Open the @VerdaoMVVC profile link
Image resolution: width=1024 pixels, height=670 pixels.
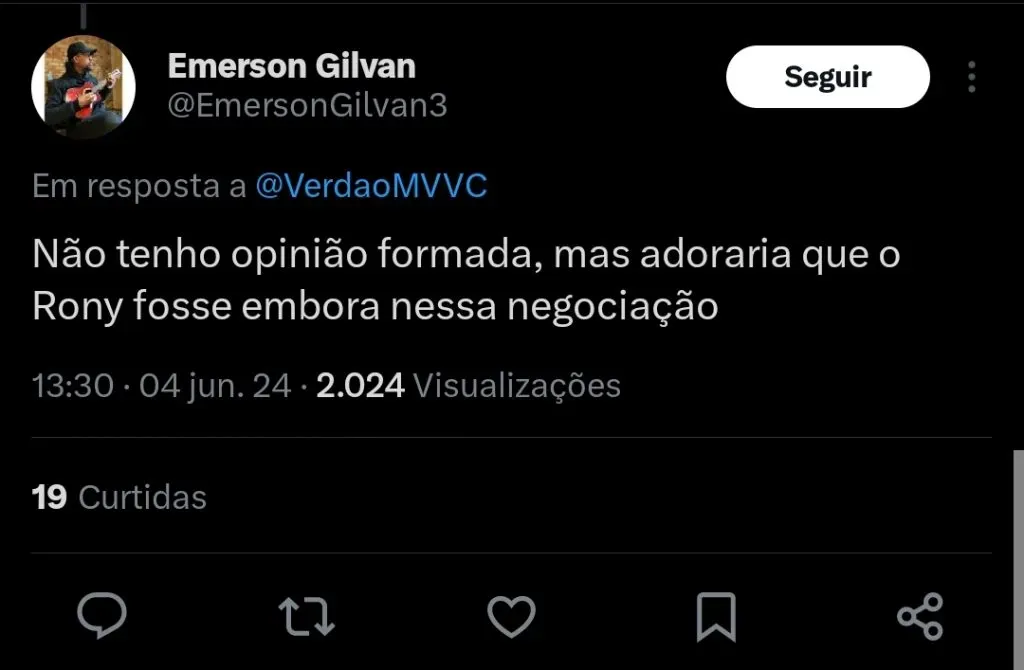tap(371, 187)
